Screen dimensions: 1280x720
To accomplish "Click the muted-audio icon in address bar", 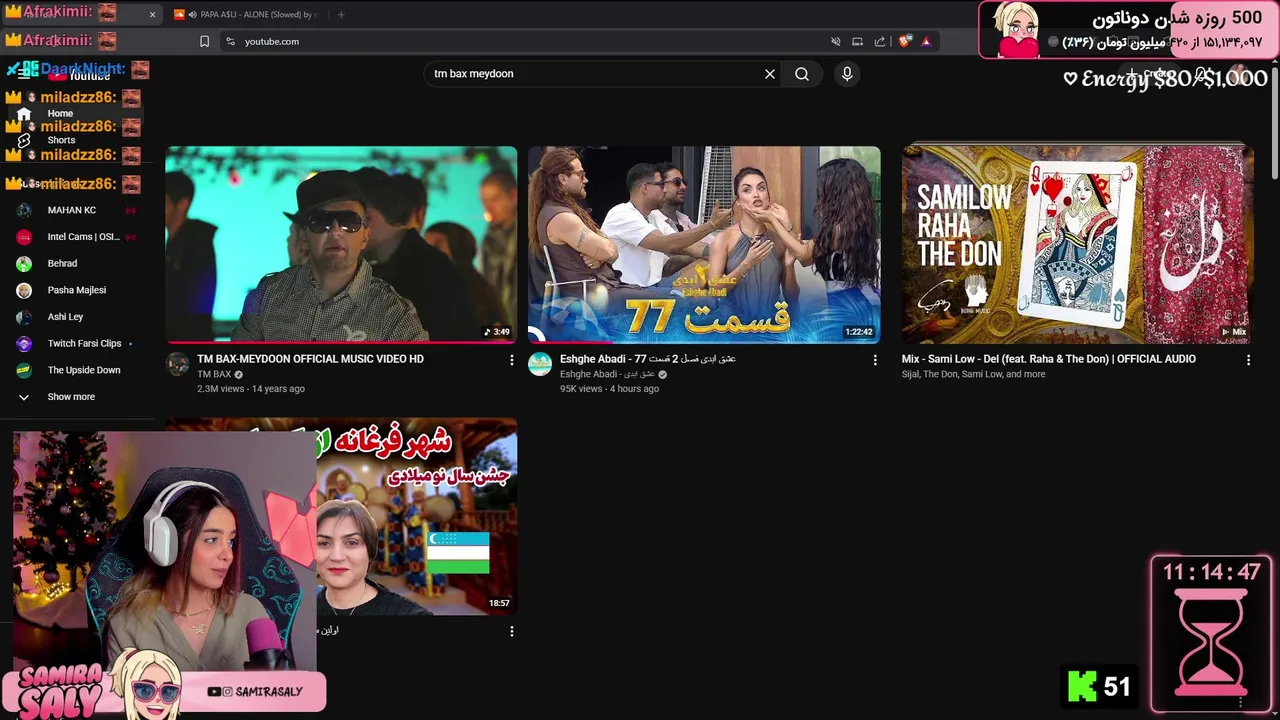I will [835, 42].
